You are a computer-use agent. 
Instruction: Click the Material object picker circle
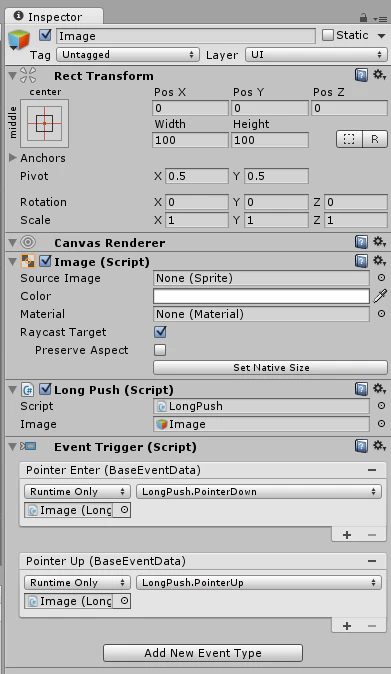381,314
